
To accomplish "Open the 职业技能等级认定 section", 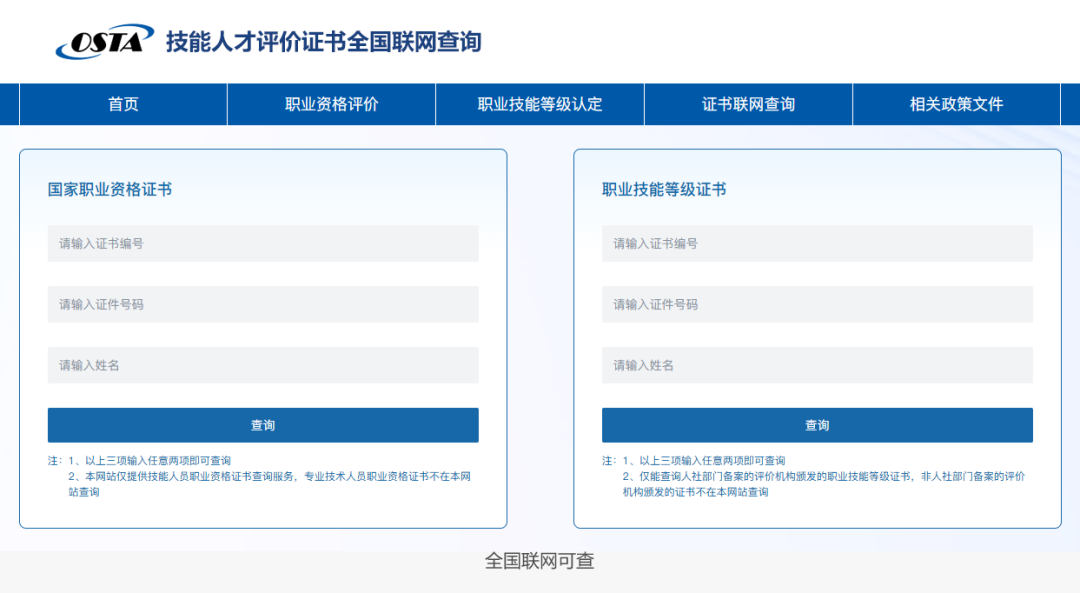I will [538, 104].
